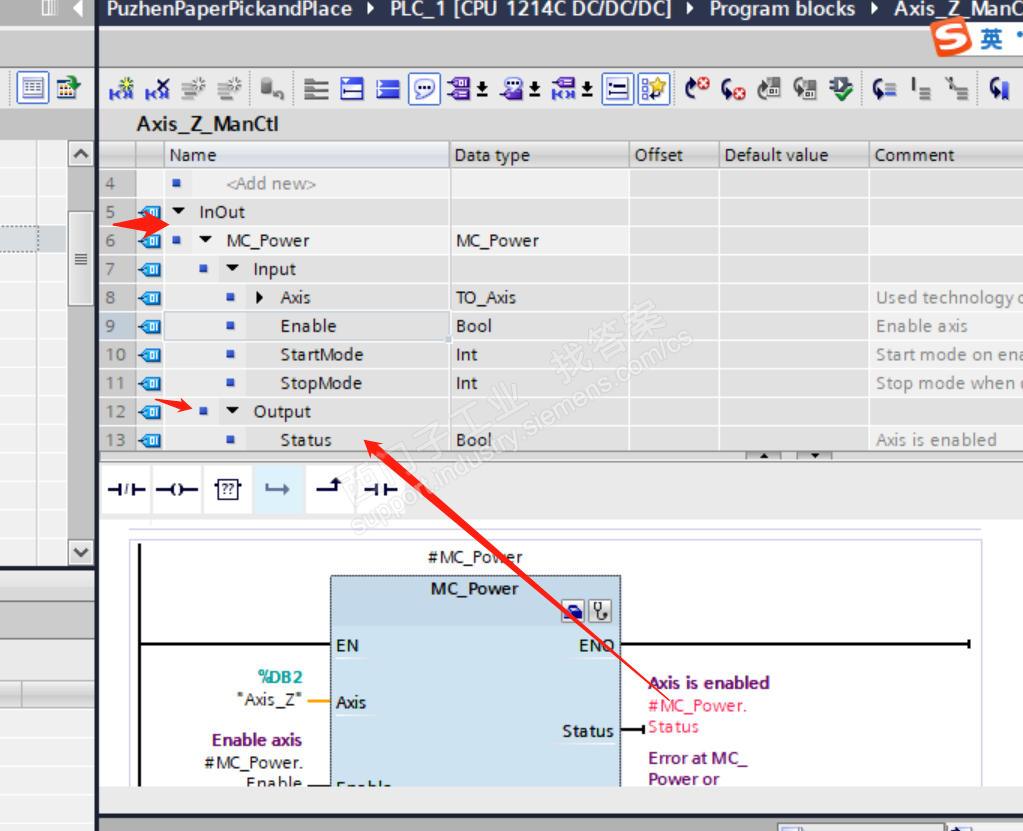1023x831 pixels.
Task: Click PLC_1 [CPU 1214C DC/DC/DC] breadcrumb
Action: 530,9
